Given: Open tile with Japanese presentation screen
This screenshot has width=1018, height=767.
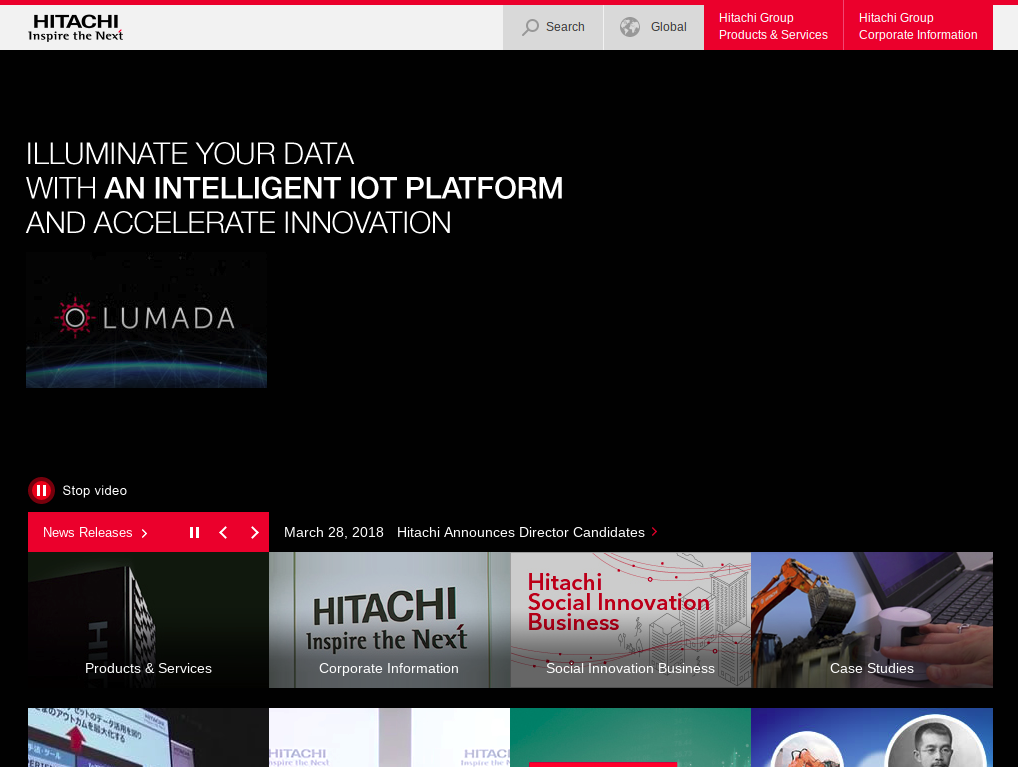Looking at the screenshot, I should [x=148, y=738].
